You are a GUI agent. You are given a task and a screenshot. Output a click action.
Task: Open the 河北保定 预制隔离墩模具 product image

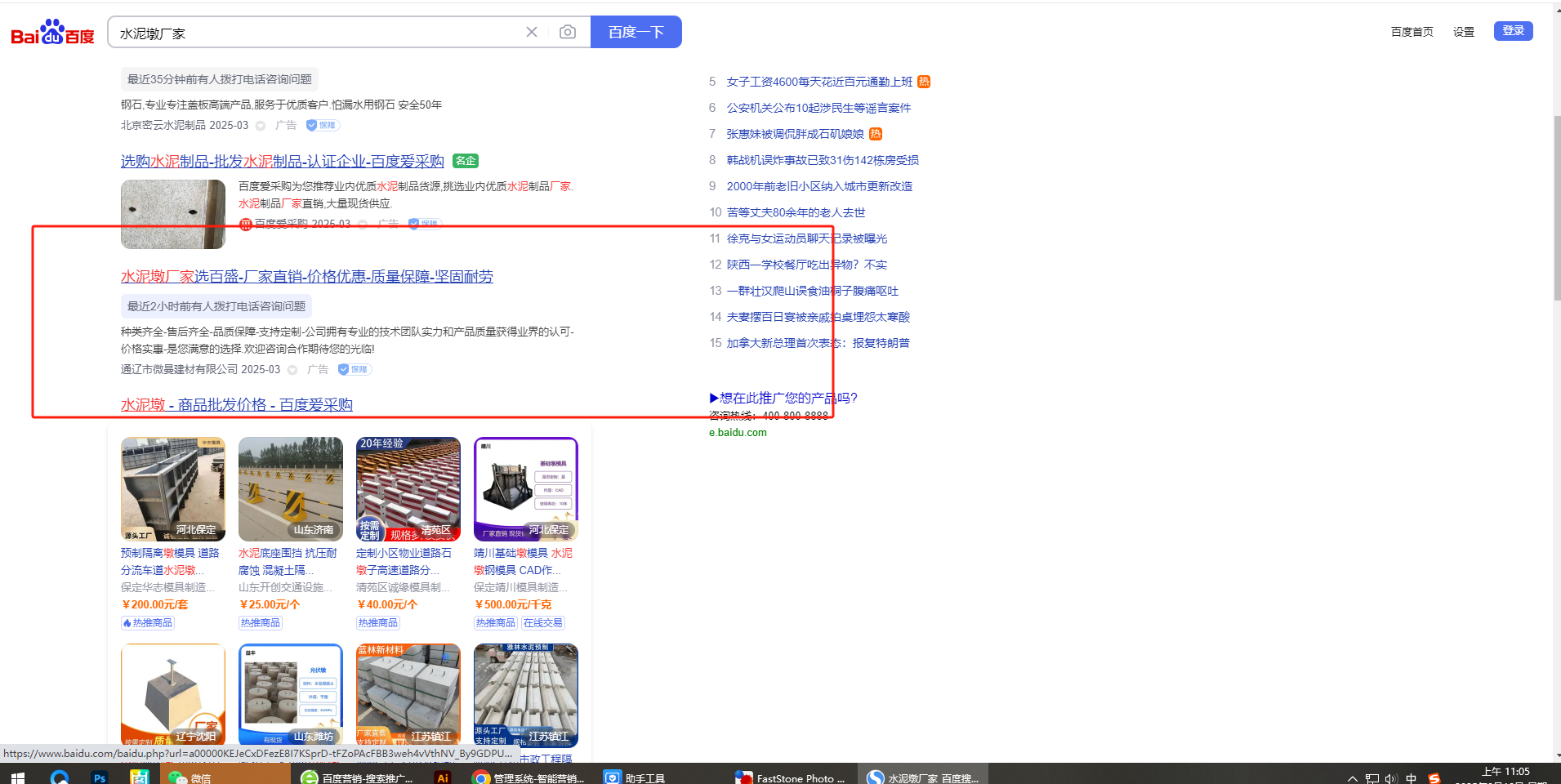173,489
